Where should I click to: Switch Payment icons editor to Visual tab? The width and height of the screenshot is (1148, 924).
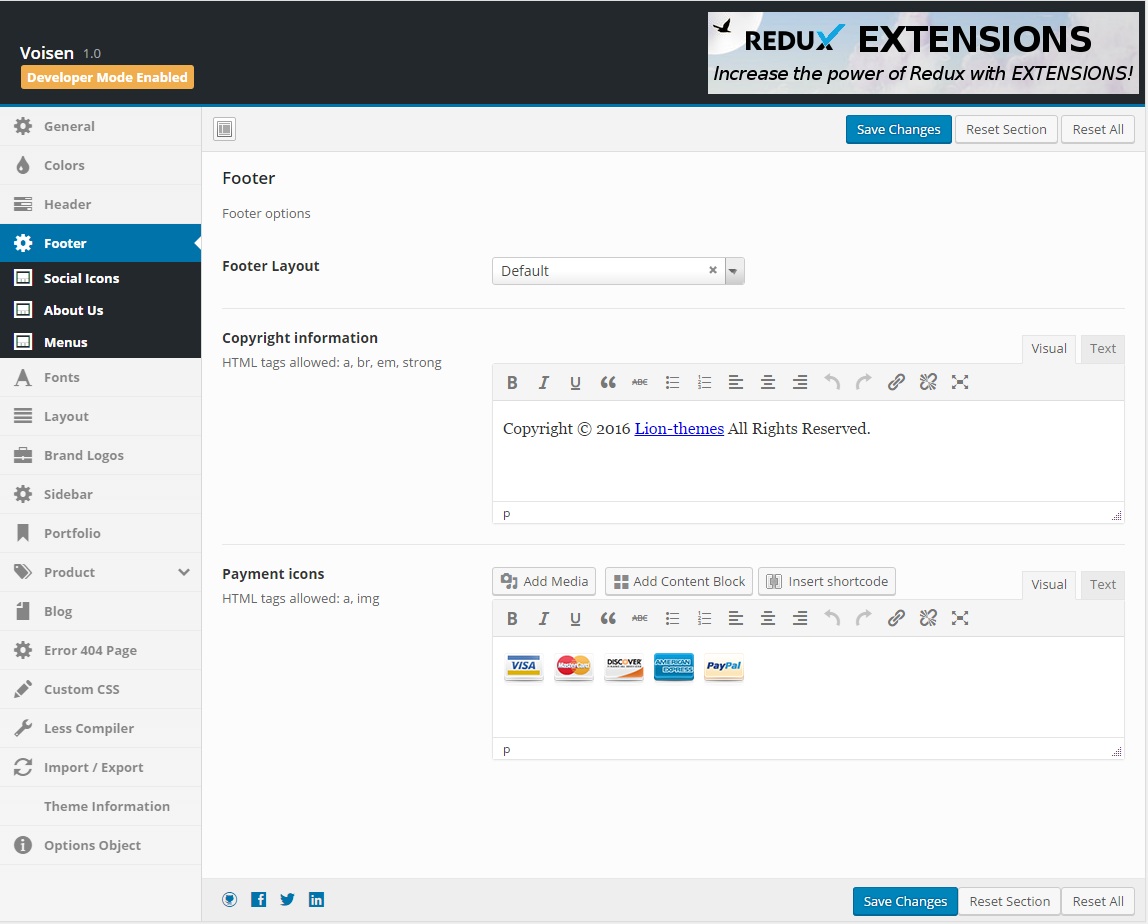1049,585
